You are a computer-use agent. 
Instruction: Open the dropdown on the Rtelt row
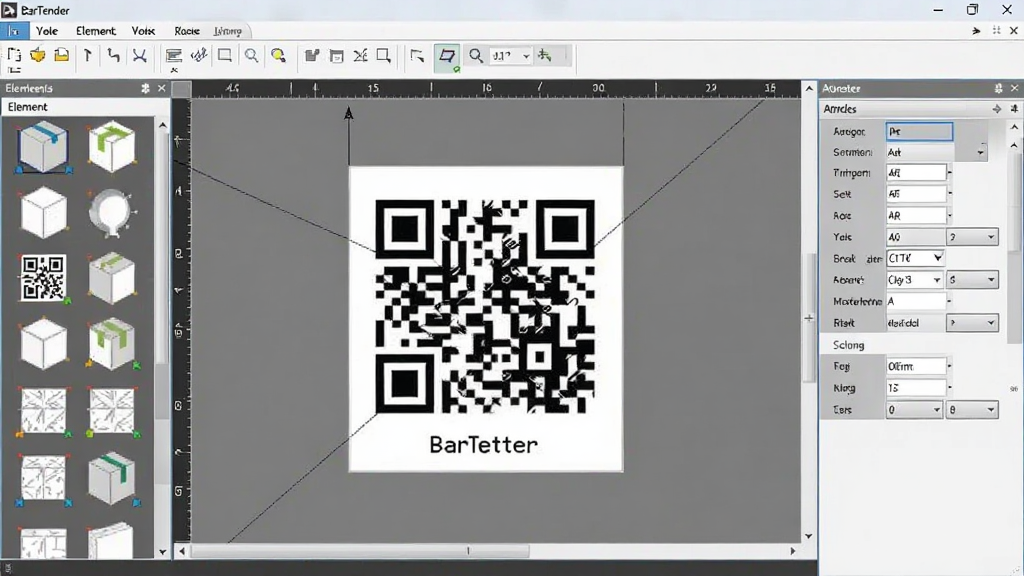[x=972, y=323]
